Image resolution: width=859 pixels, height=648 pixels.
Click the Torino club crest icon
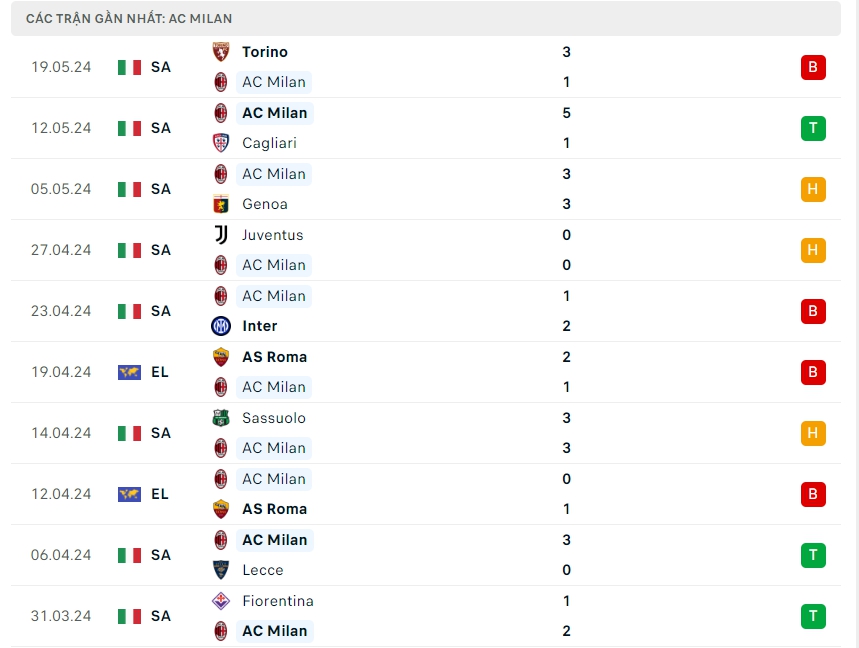point(221,52)
